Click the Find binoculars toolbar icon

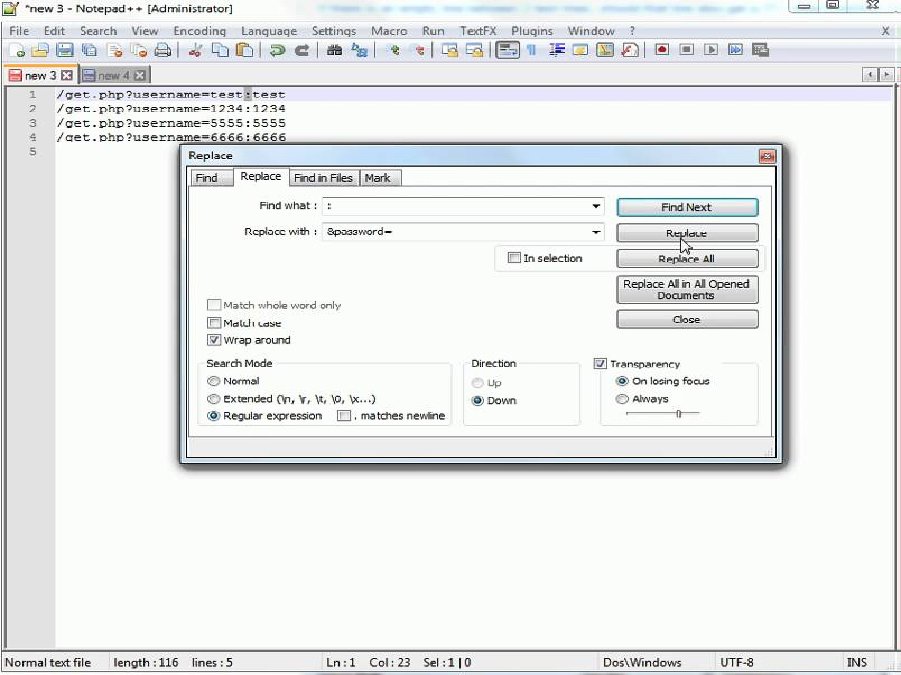[x=335, y=50]
